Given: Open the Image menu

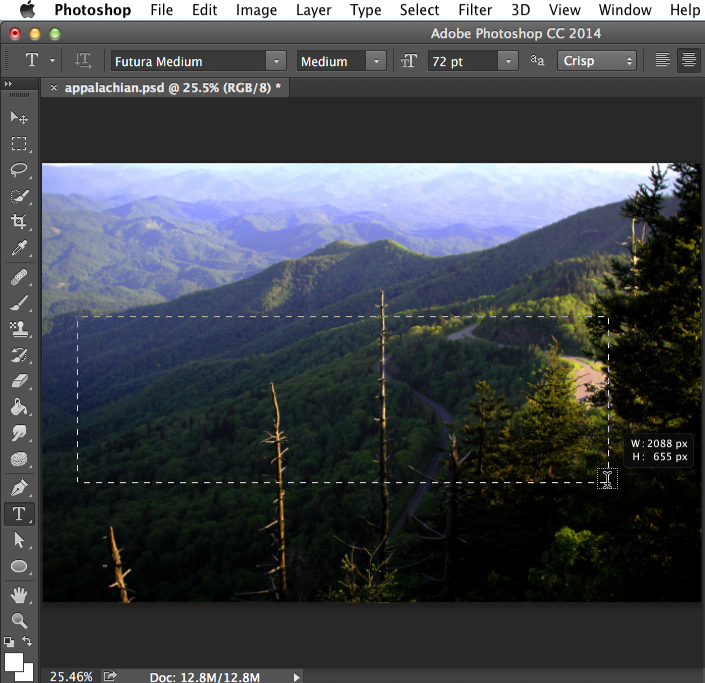Looking at the screenshot, I should [x=256, y=10].
